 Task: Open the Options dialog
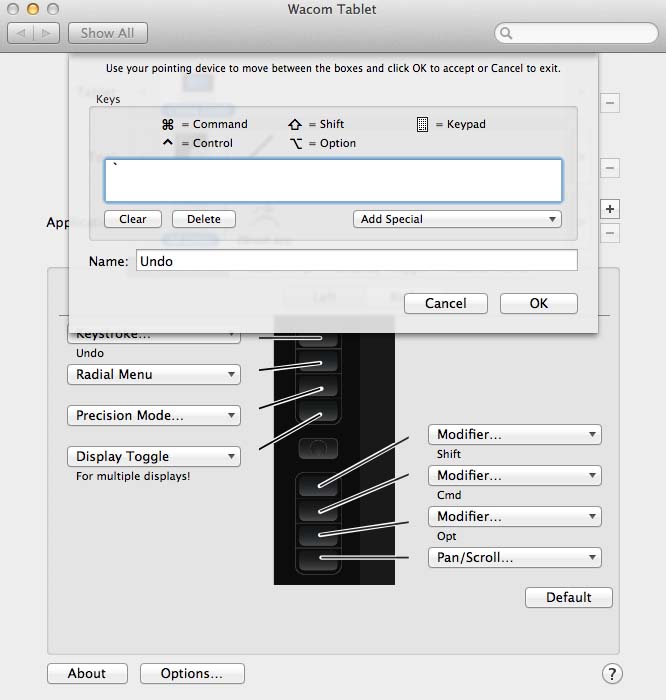click(x=192, y=673)
